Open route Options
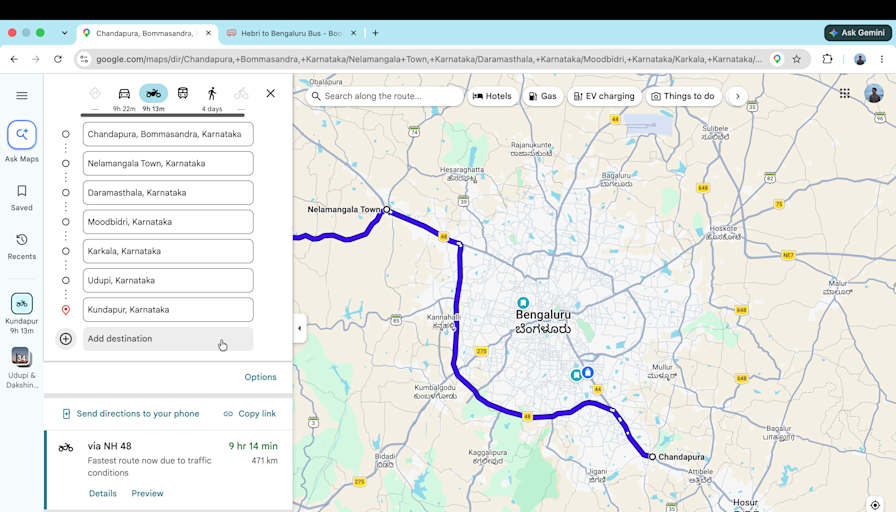This screenshot has height=512, width=896. [x=261, y=377]
